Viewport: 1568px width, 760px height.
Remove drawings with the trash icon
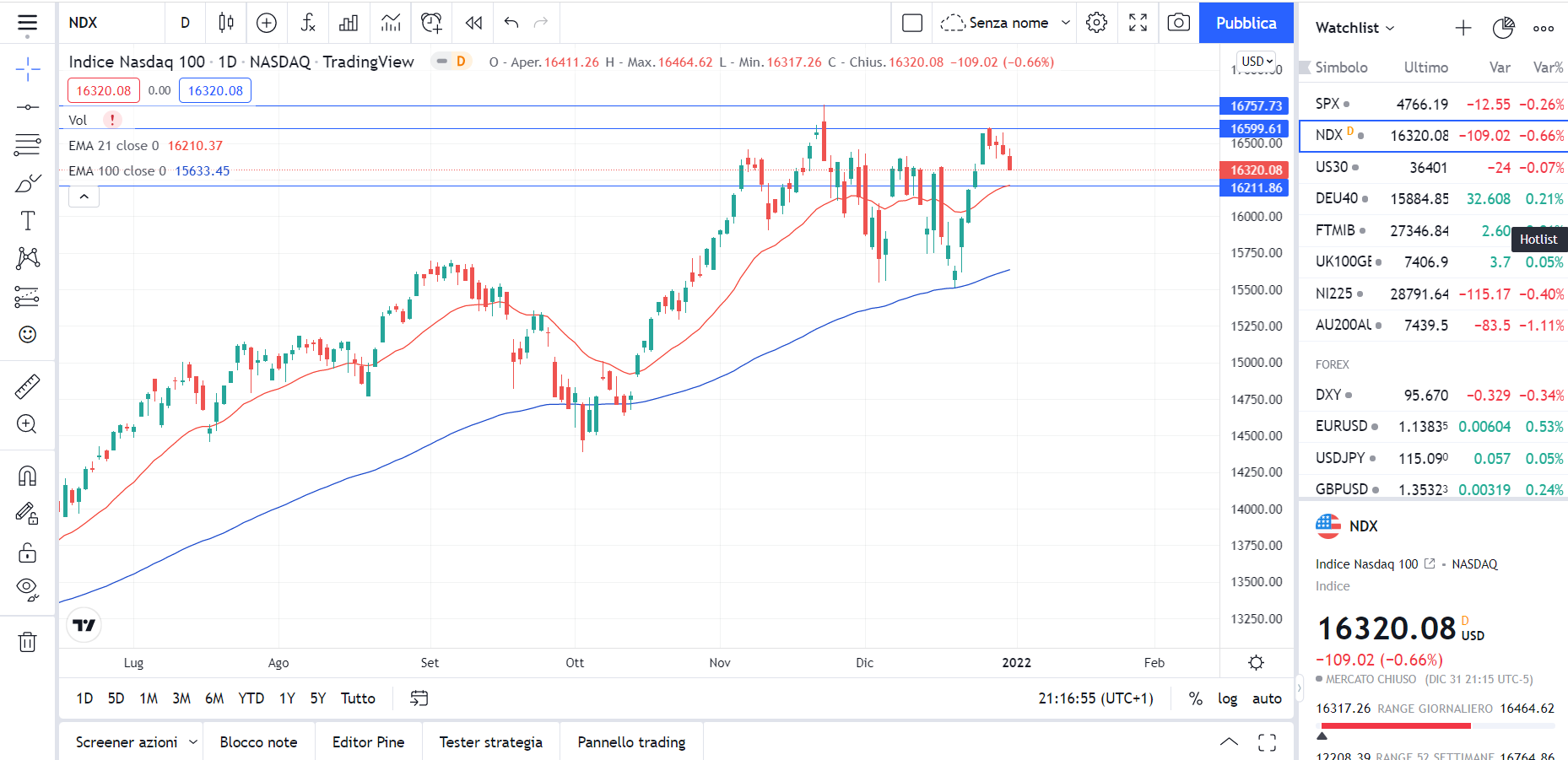[x=27, y=643]
